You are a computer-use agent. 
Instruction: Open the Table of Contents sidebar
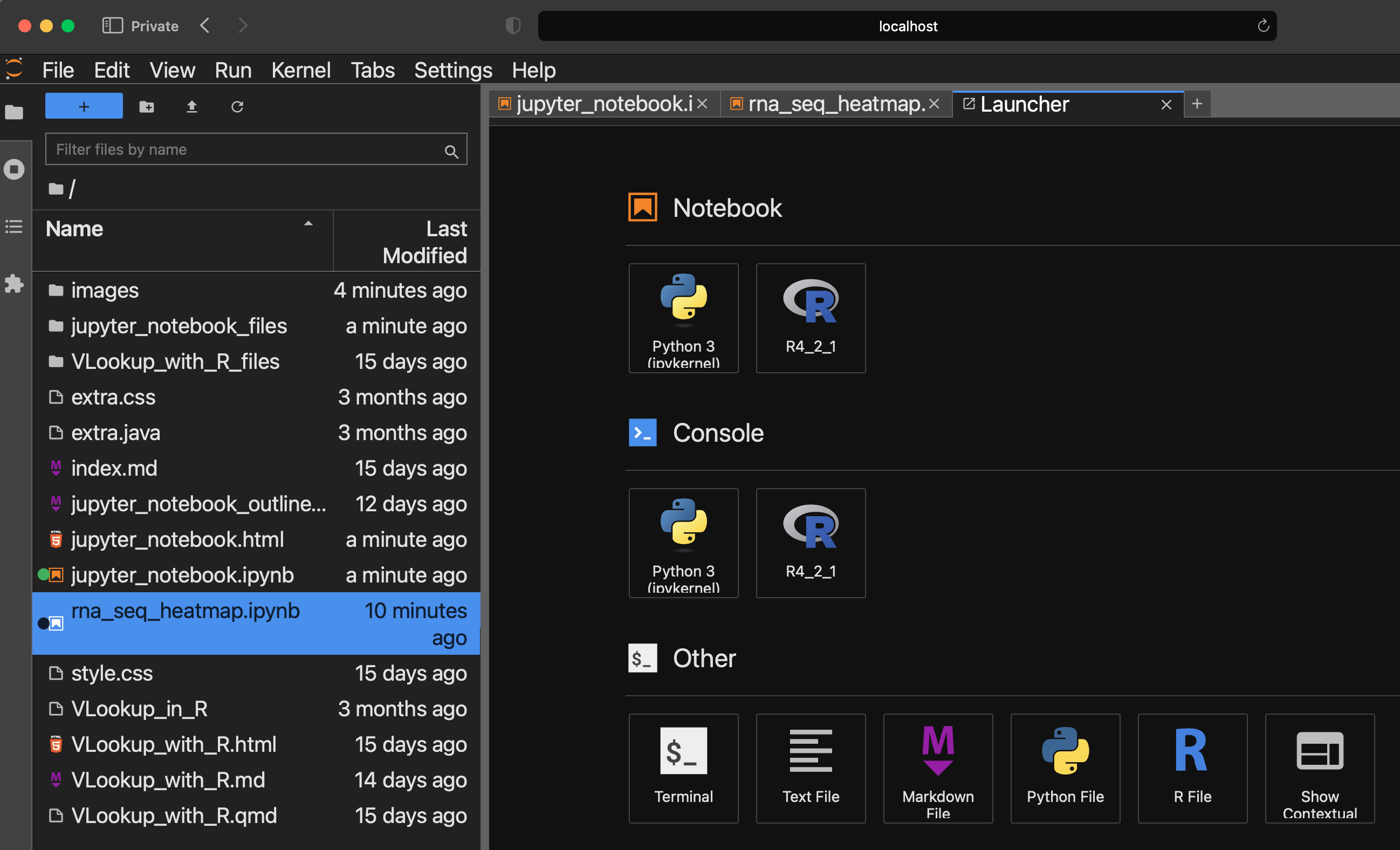pos(14,227)
